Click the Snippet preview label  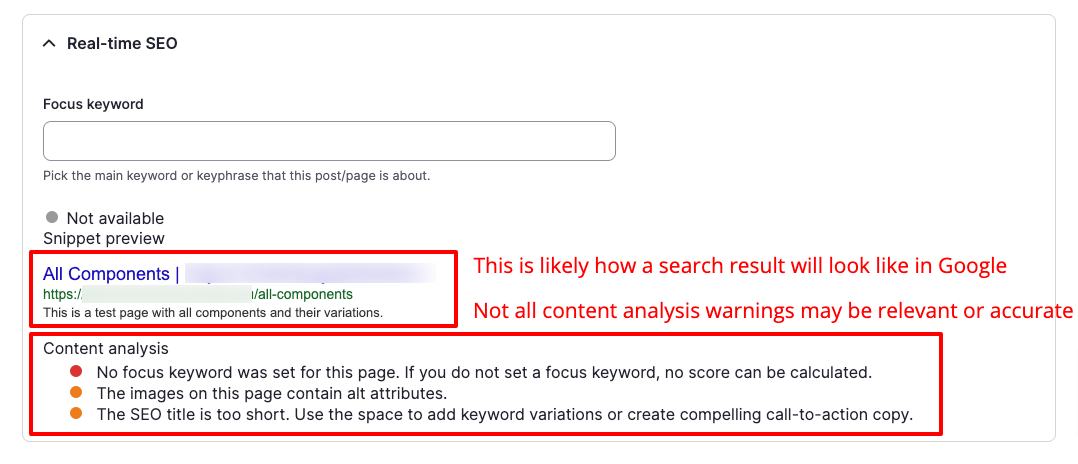(x=103, y=238)
